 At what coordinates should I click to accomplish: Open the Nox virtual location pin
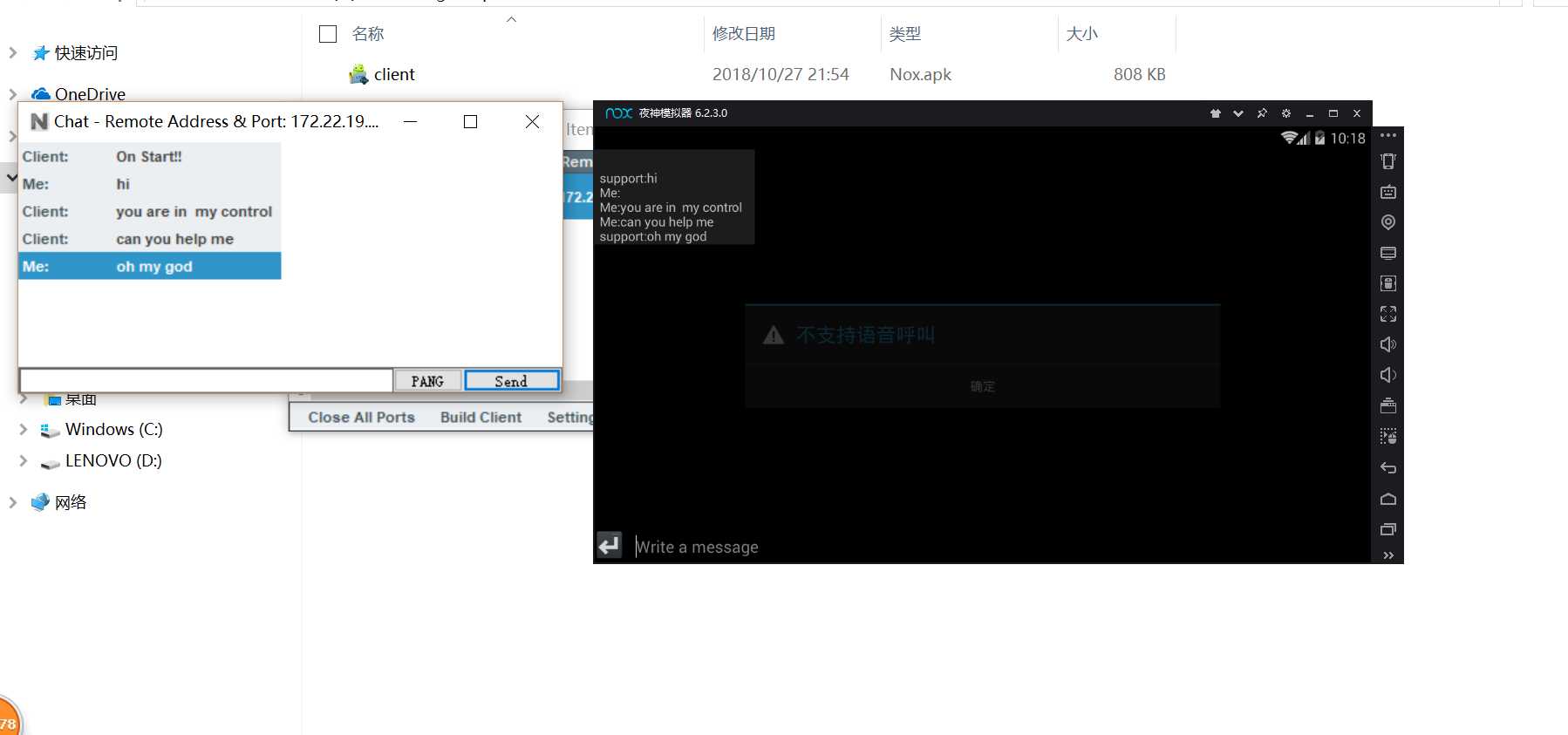[1388, 222]
